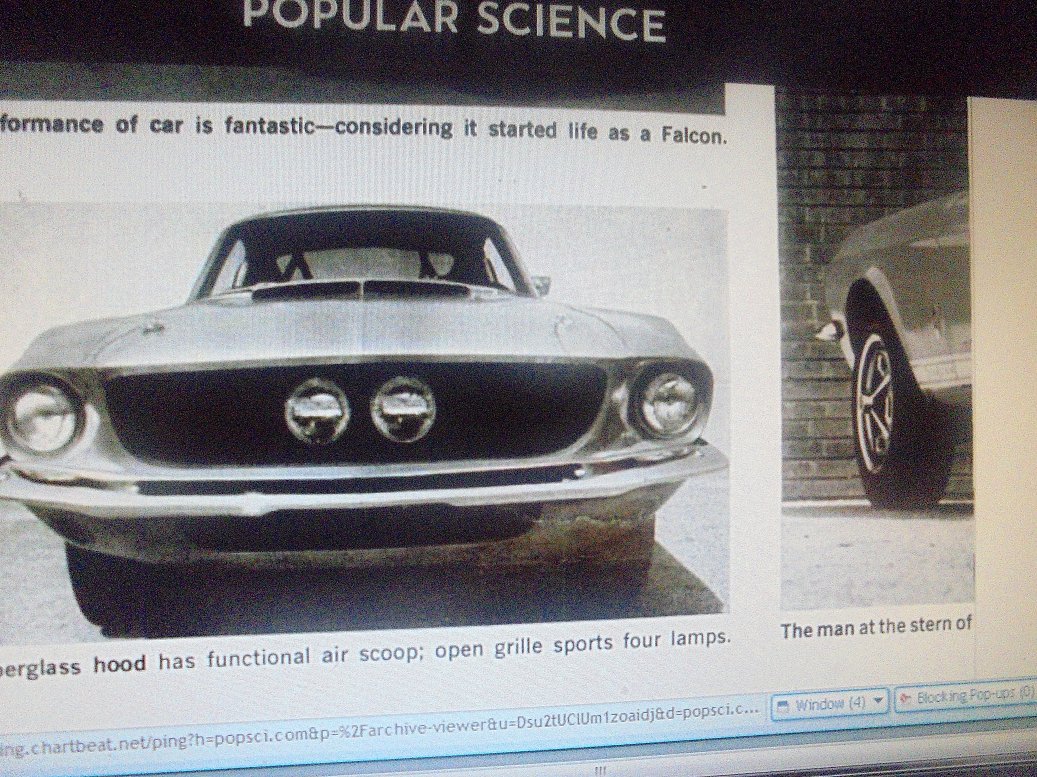Open the Window (4) dropdown in status bar
The width and height of the screenshot is (1037, 777).
click(831, 706)
